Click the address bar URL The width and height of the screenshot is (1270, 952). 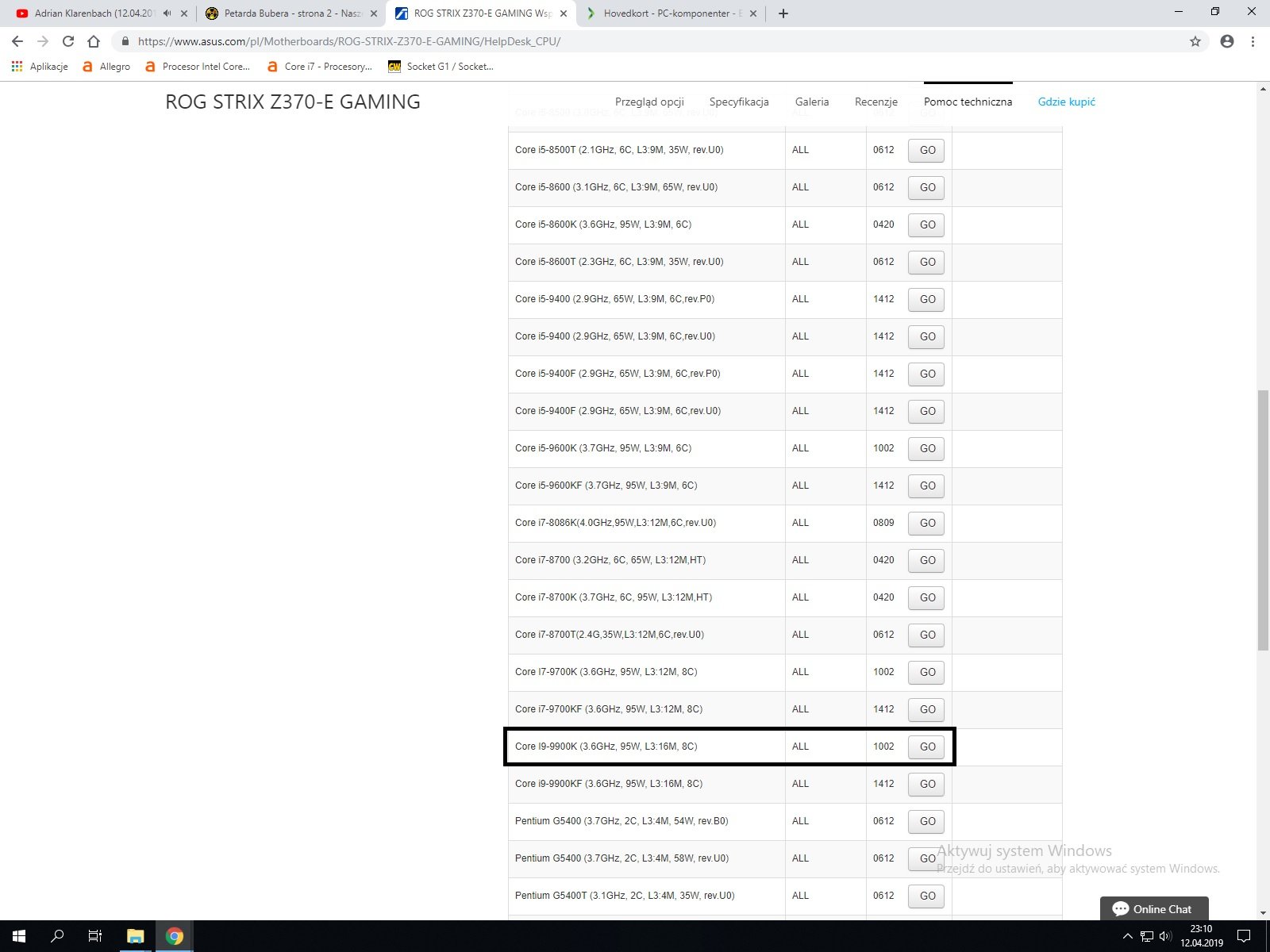pyautogui.click(x=349, y=41)
